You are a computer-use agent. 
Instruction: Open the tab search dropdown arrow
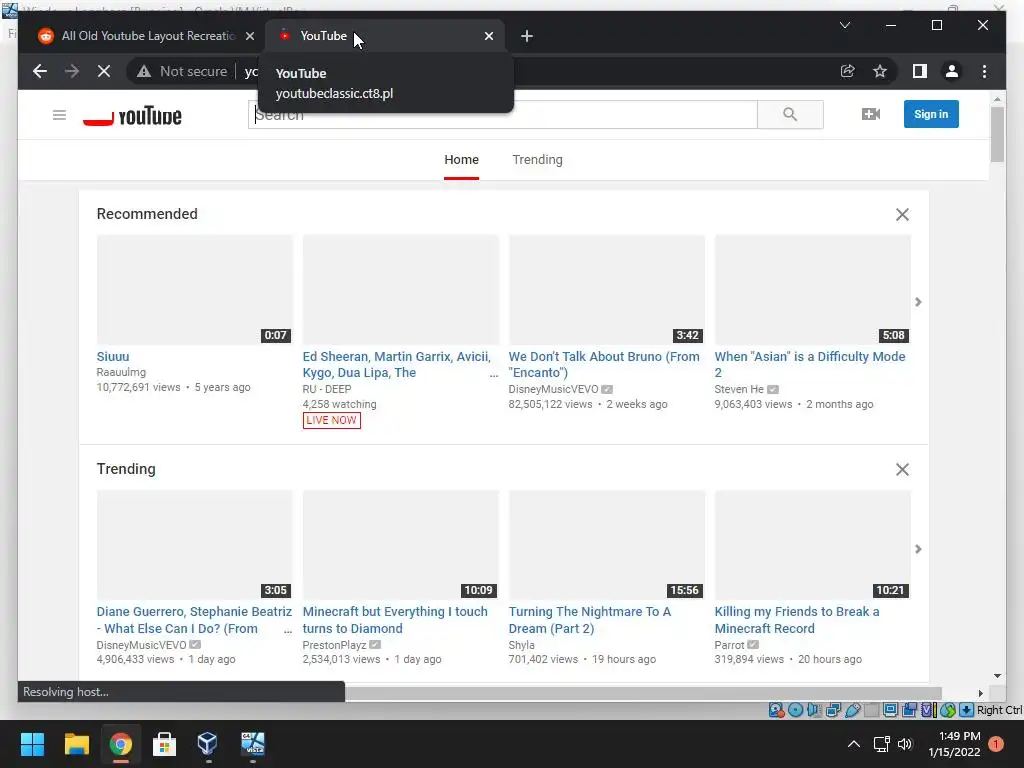[x=845, y=25]
